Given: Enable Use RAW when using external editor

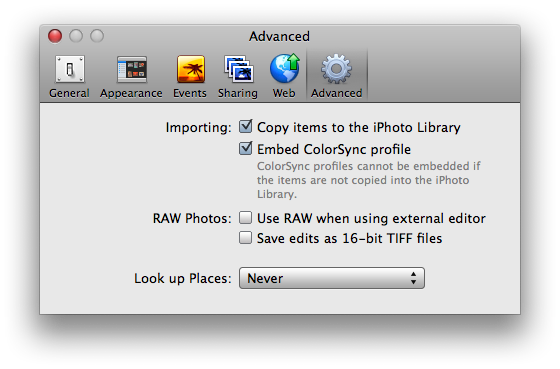Looking at the screenshot, I should click(245, 218).
